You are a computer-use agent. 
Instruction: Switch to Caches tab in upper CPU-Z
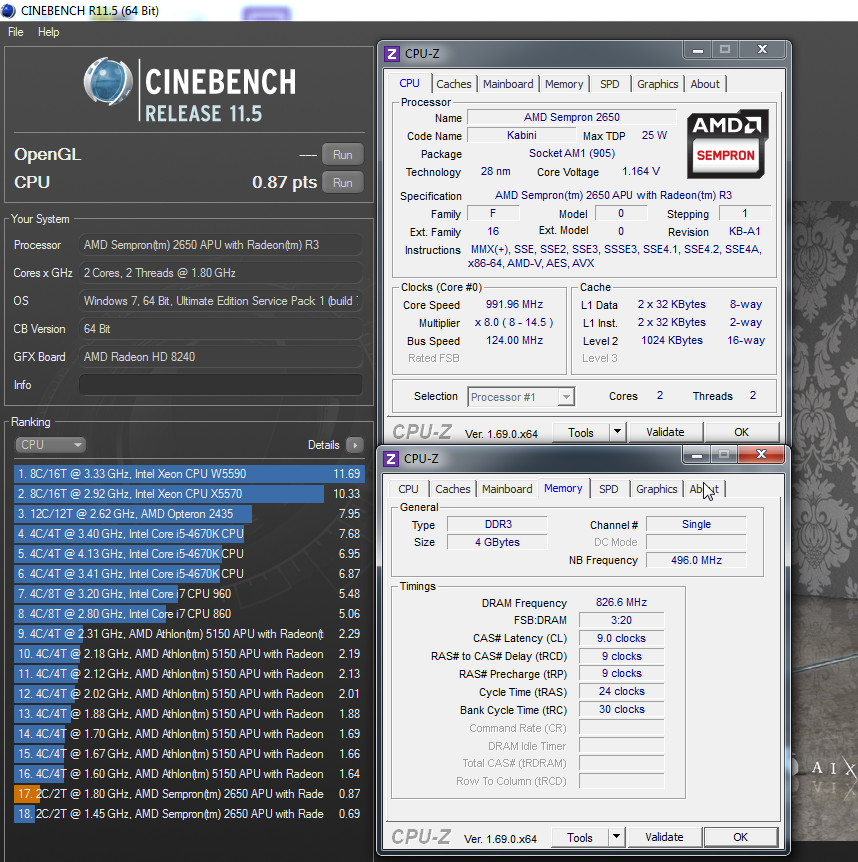[x=453, y=84]
